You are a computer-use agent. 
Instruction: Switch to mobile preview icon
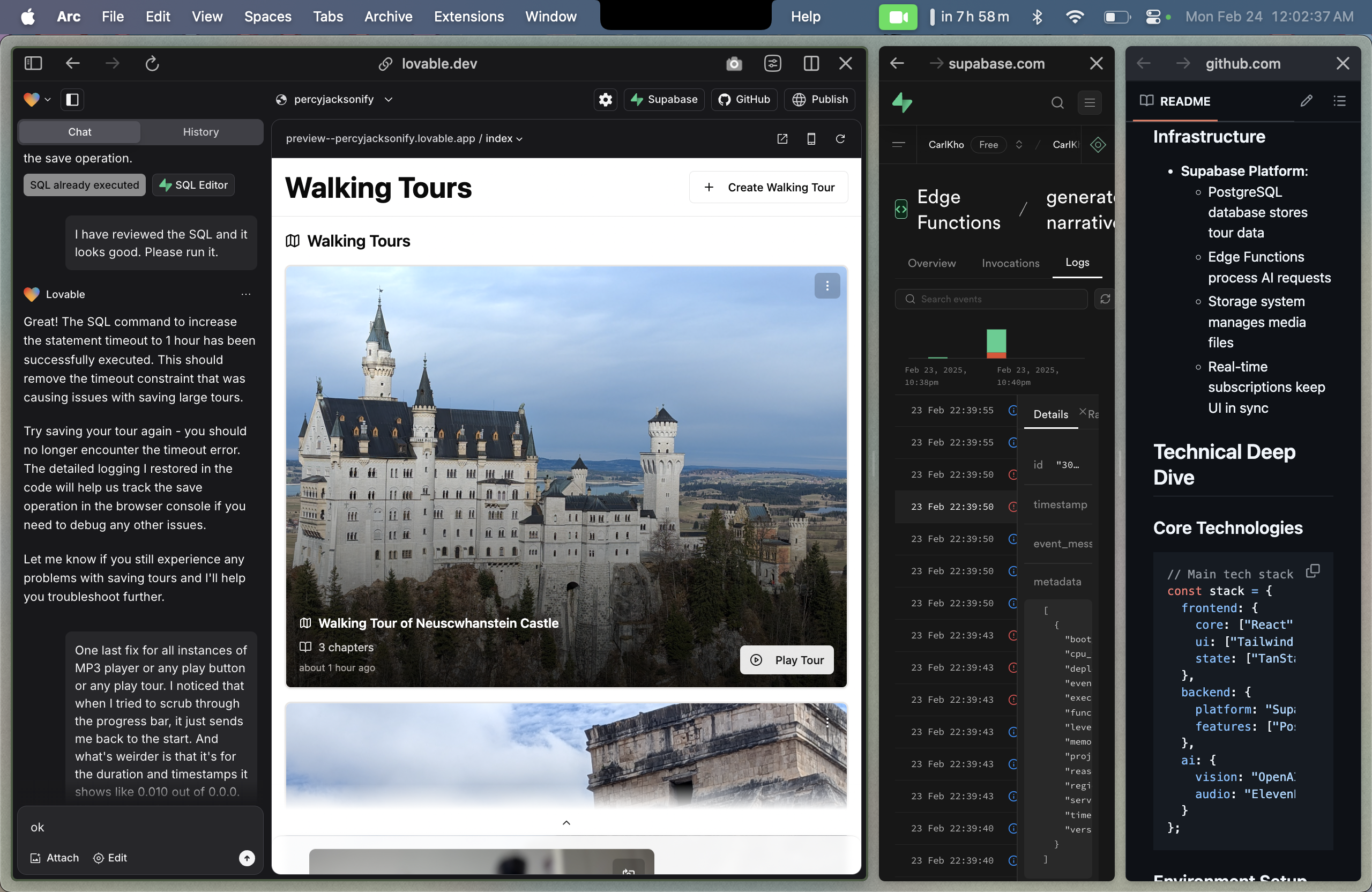pyautogui.click(x=810, y=139)
